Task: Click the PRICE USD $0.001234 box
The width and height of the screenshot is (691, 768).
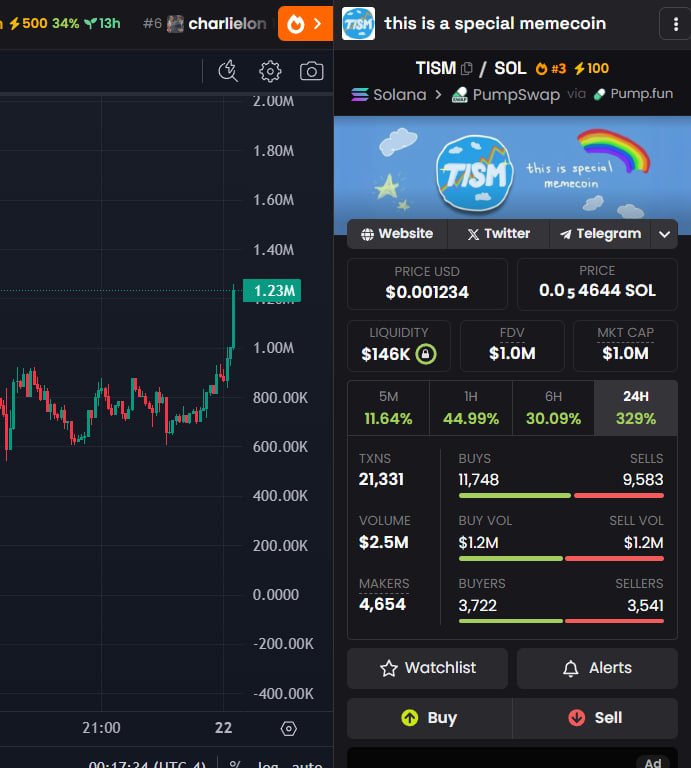Action: 427,284
